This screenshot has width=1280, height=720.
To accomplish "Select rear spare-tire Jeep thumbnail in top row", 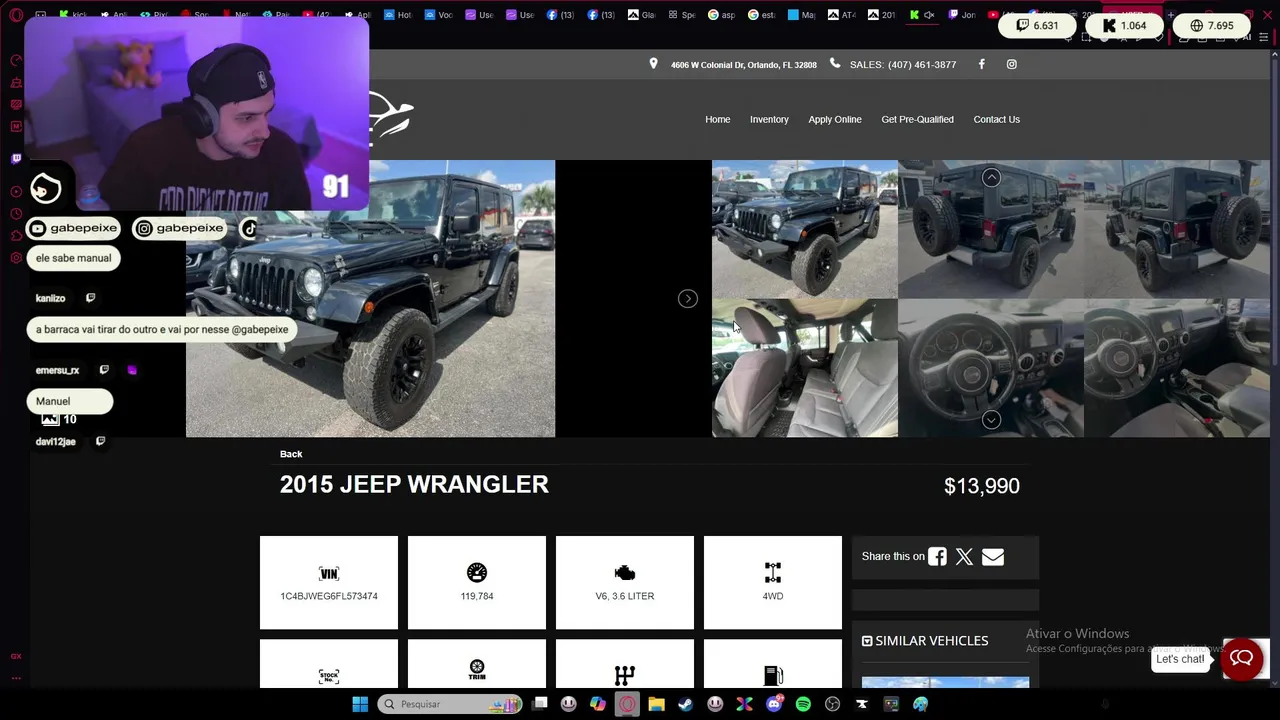I will click(x=991, y=229).
